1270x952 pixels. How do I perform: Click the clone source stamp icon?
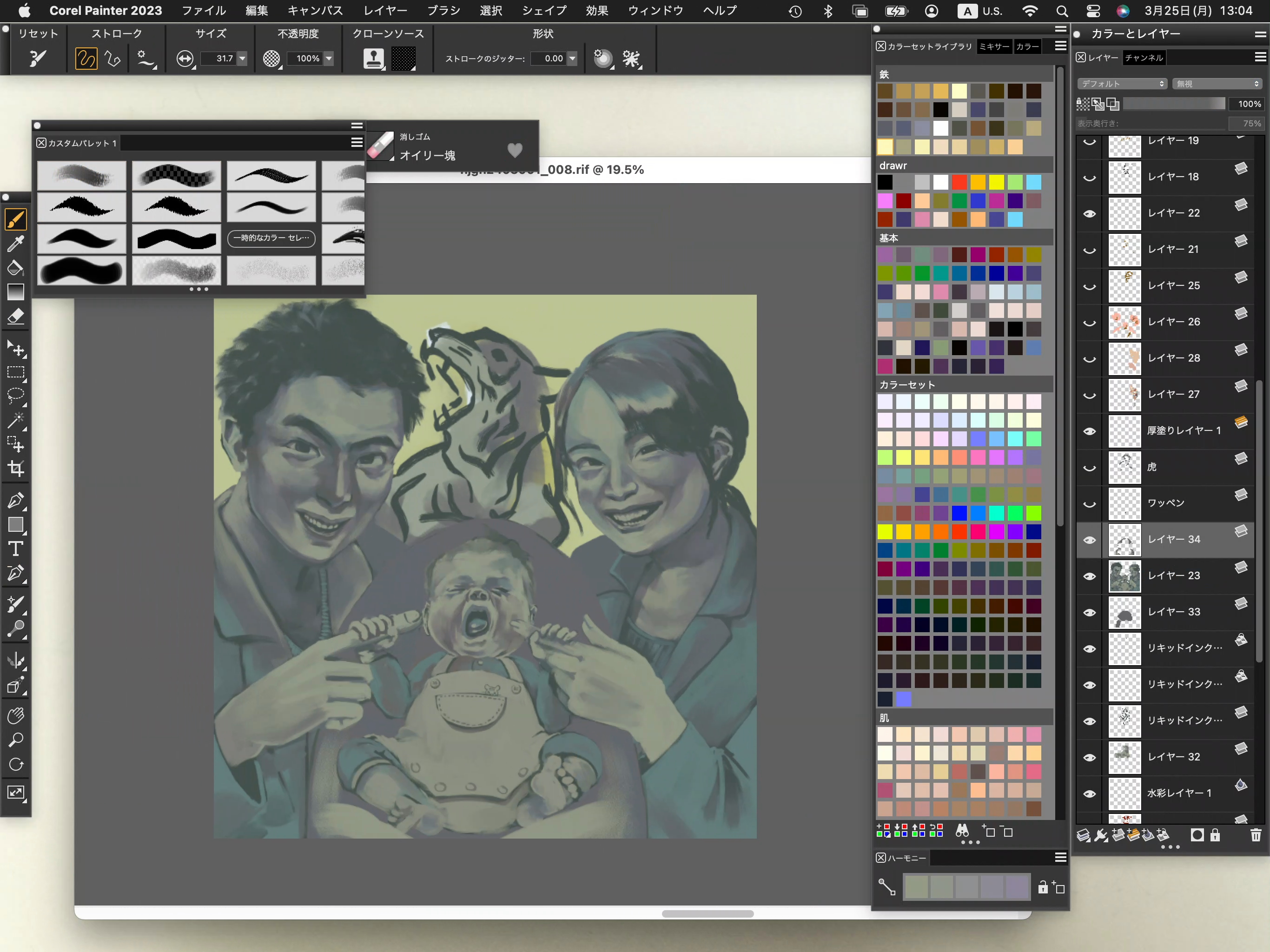[x=374, y=59]
